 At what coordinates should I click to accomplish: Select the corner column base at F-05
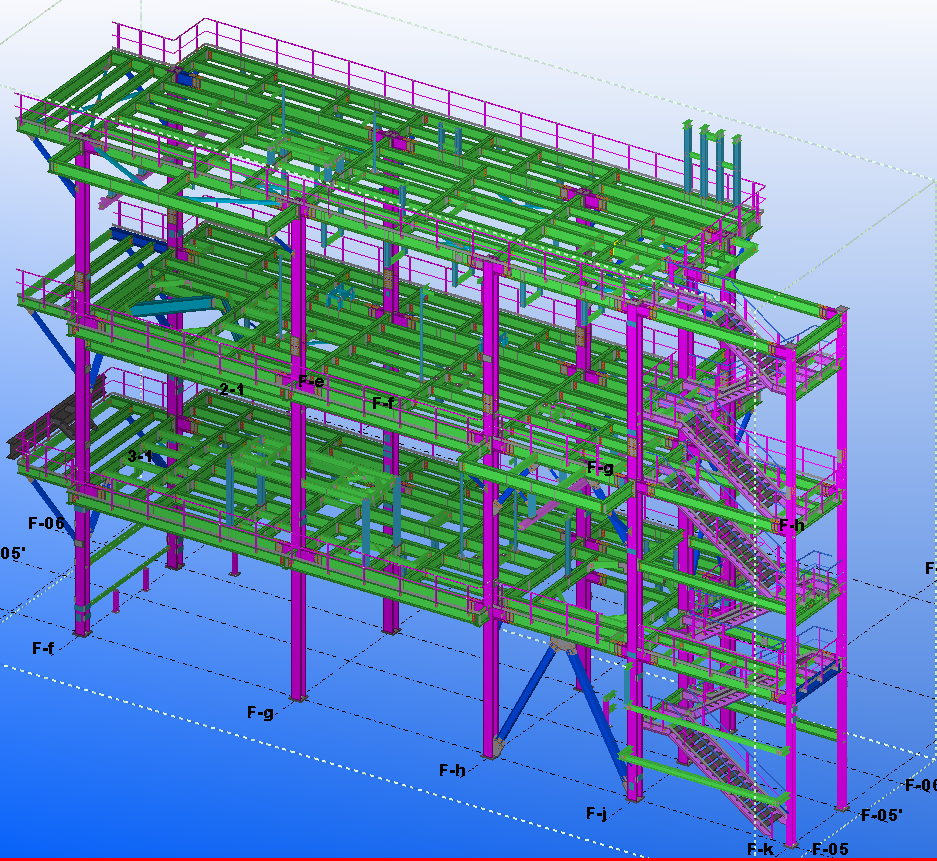[x=790, y=838]
